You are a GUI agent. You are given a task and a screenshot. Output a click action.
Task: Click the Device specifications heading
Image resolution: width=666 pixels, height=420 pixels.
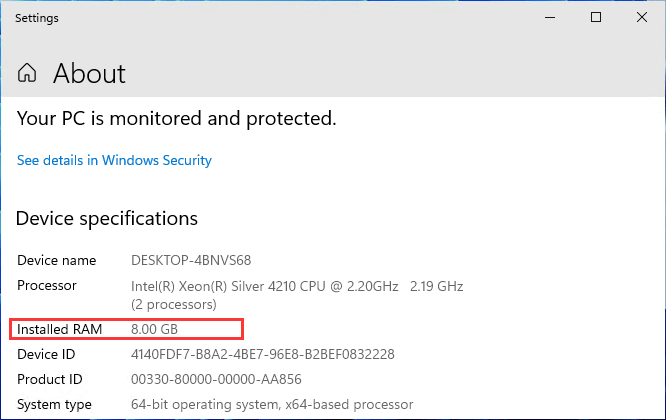pyautogui.click(x=107, y=218)
